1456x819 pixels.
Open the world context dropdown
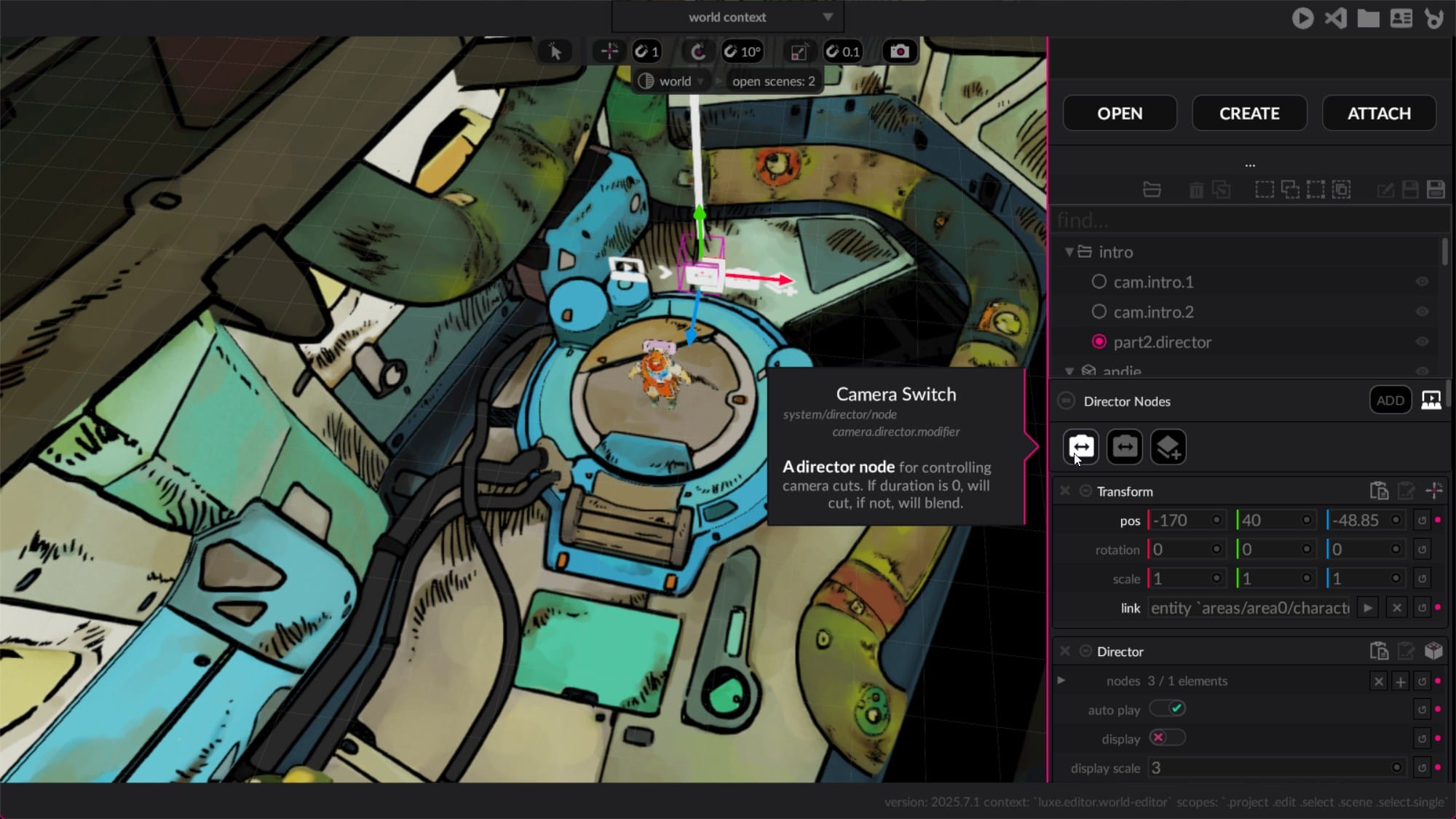[728, 17]
